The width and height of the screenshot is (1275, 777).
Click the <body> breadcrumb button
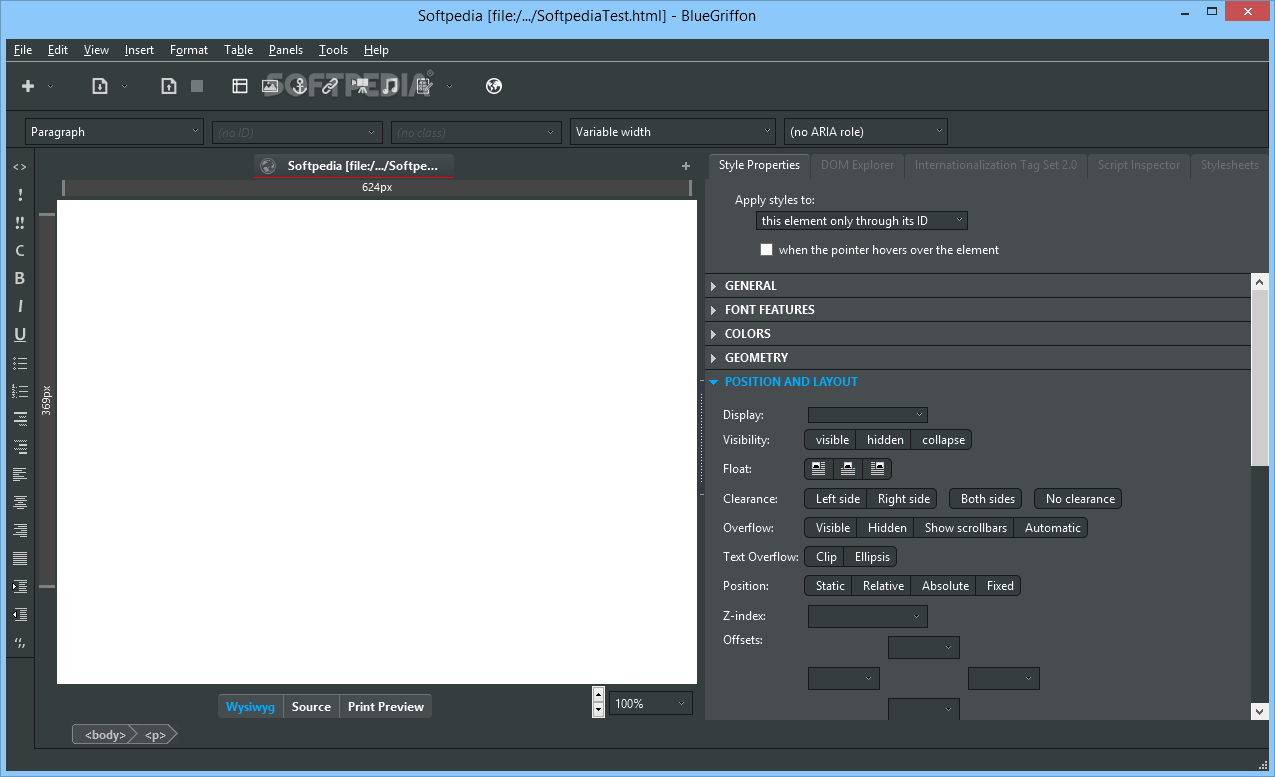click(x=104, y=735)
